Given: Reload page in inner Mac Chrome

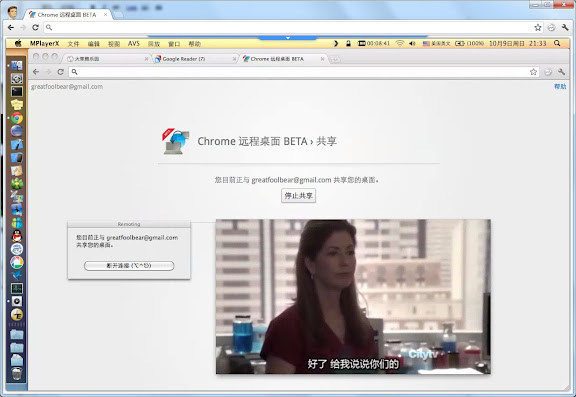Looking at the screenshot, I should (61, 72).
